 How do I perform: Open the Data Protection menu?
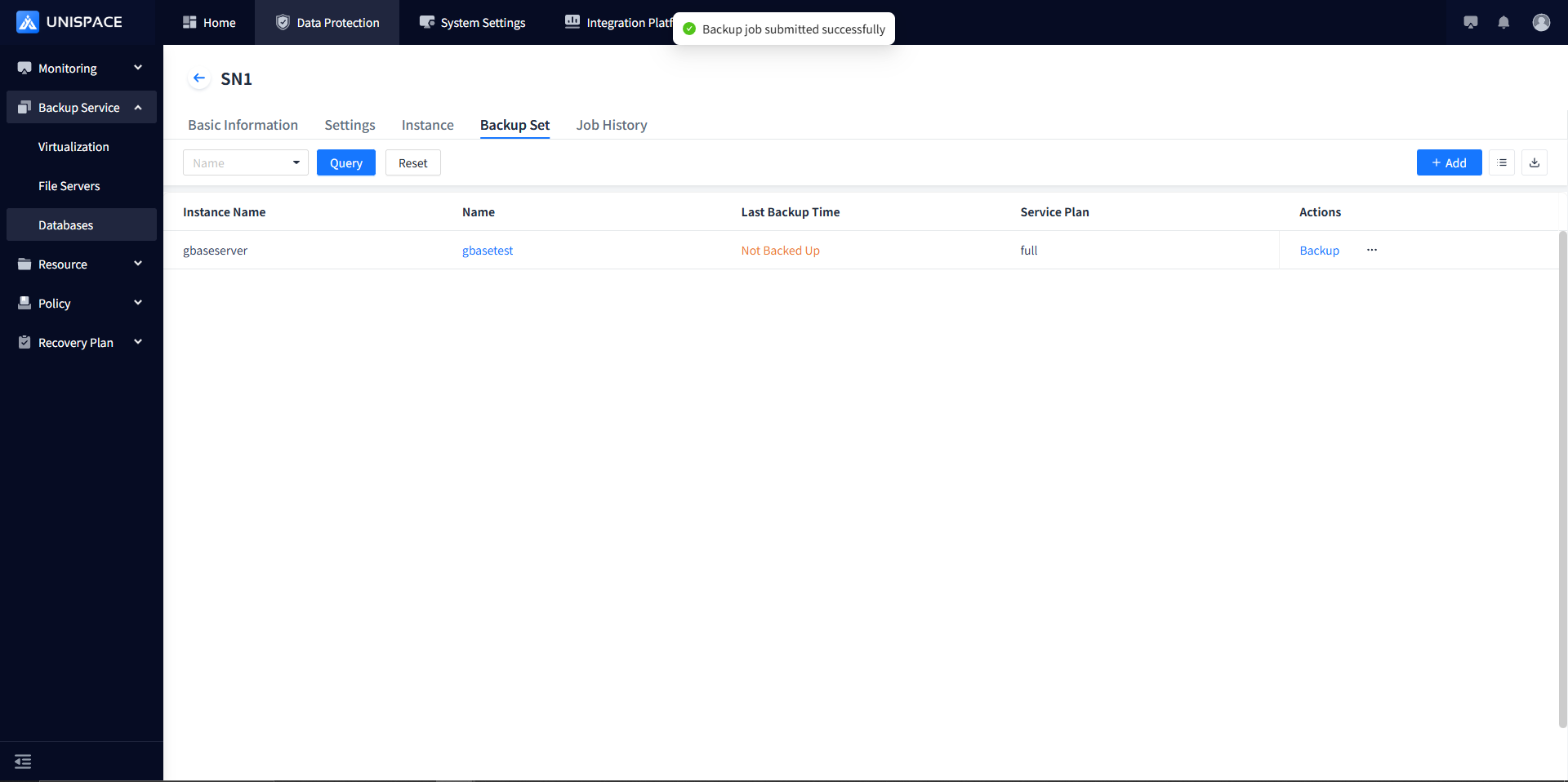327,22
